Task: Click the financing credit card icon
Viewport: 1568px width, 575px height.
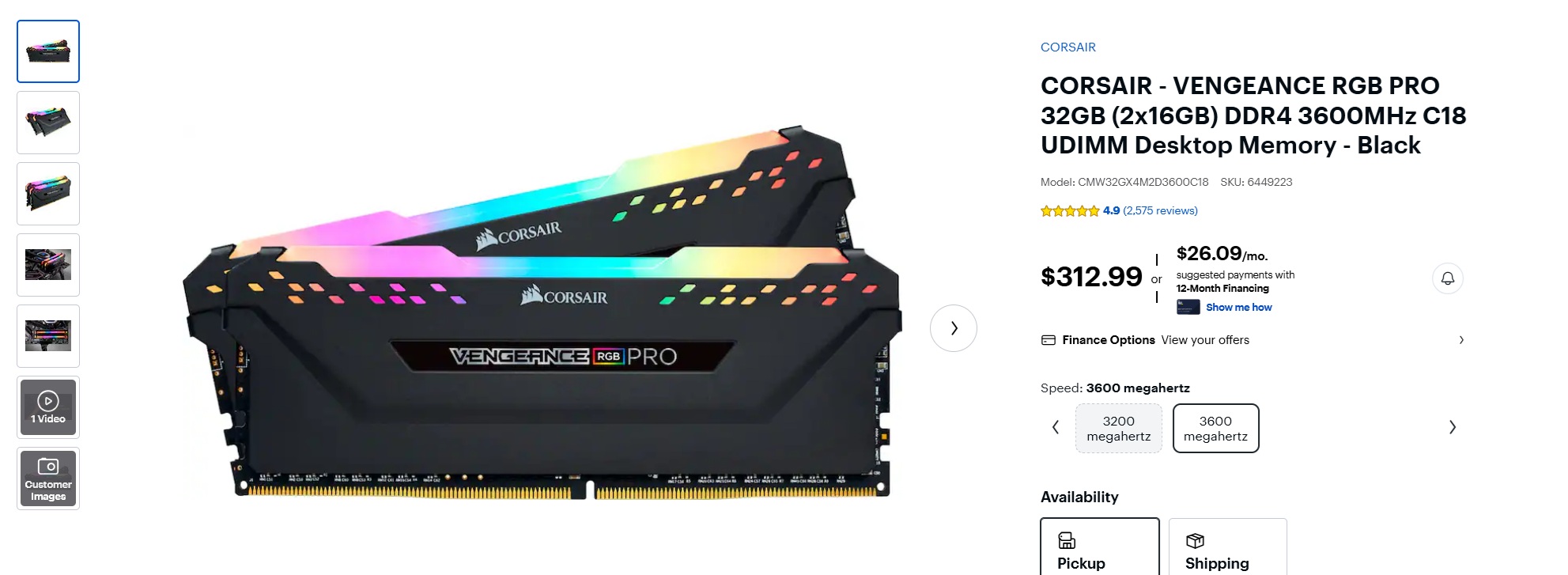Action: (1188, 307)
